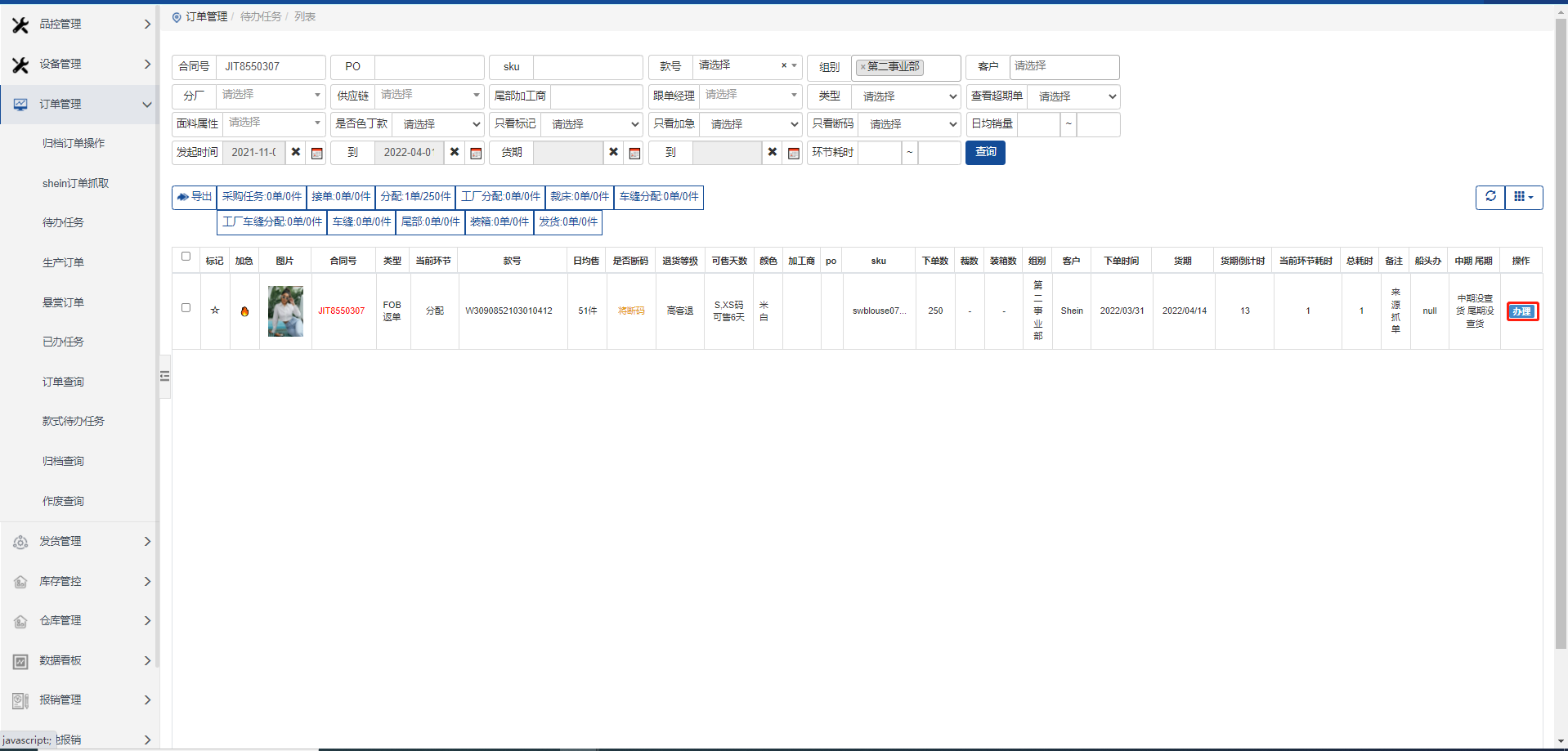The image size is (1568, 751).
Task: Open calendar picker for start launch time
Action: (317, 153)
